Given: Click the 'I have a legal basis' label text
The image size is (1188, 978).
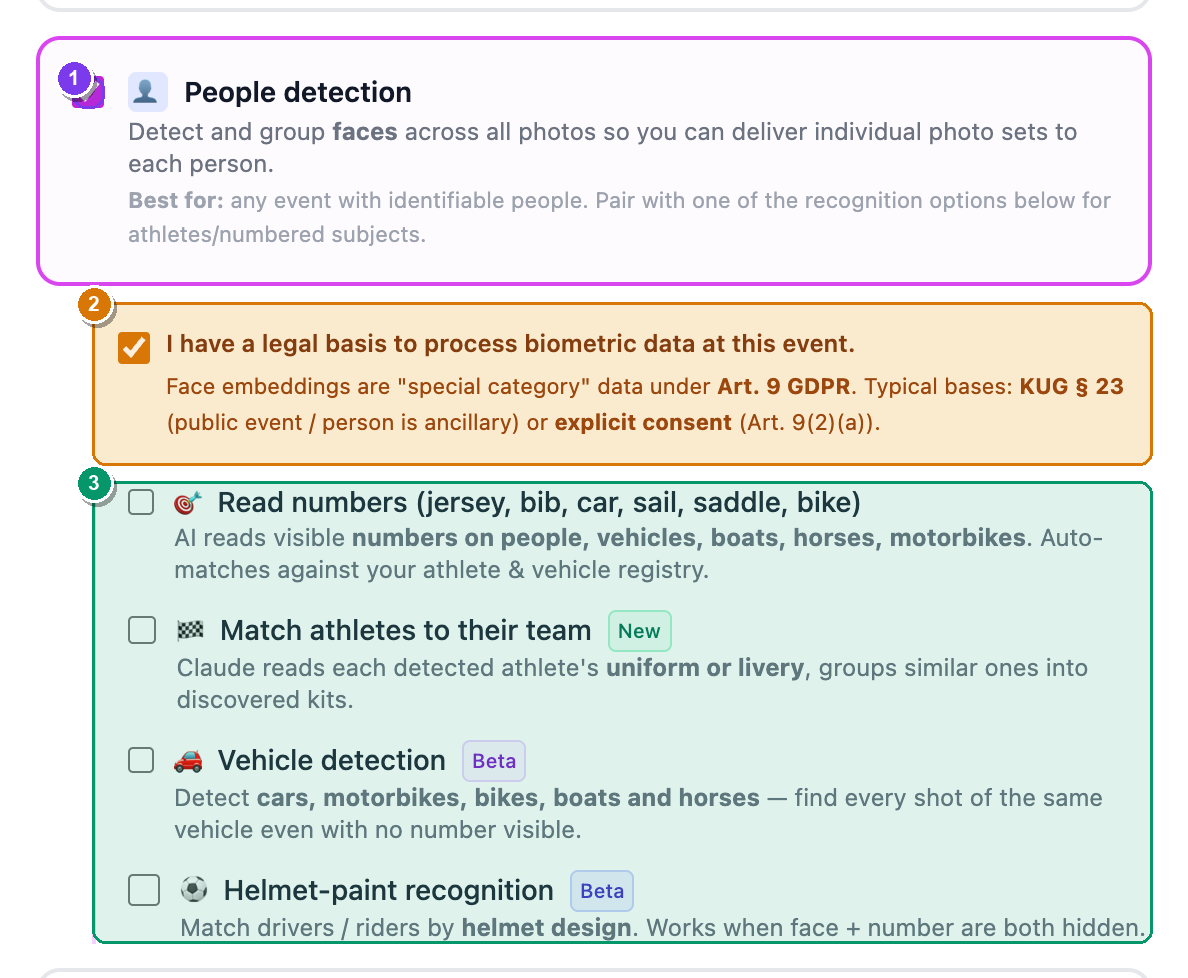Looking at the screenshot, I should tap(510, 344).
